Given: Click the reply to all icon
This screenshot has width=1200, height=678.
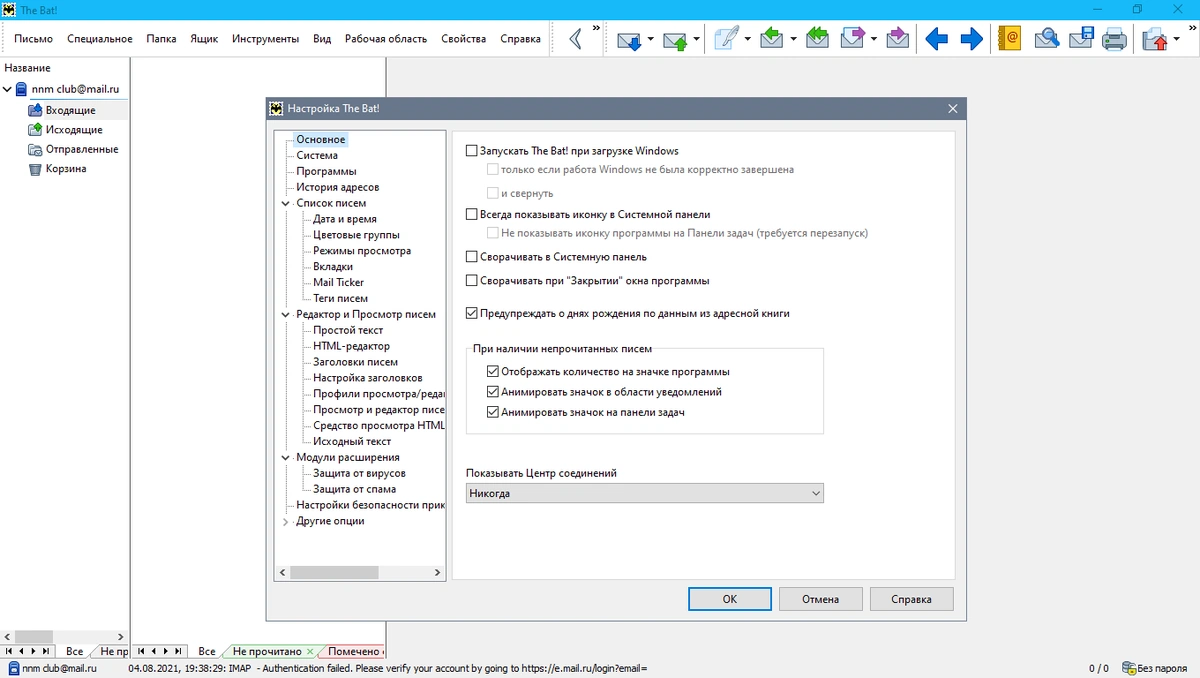Looking at the screenshot, I should [817, 40].
